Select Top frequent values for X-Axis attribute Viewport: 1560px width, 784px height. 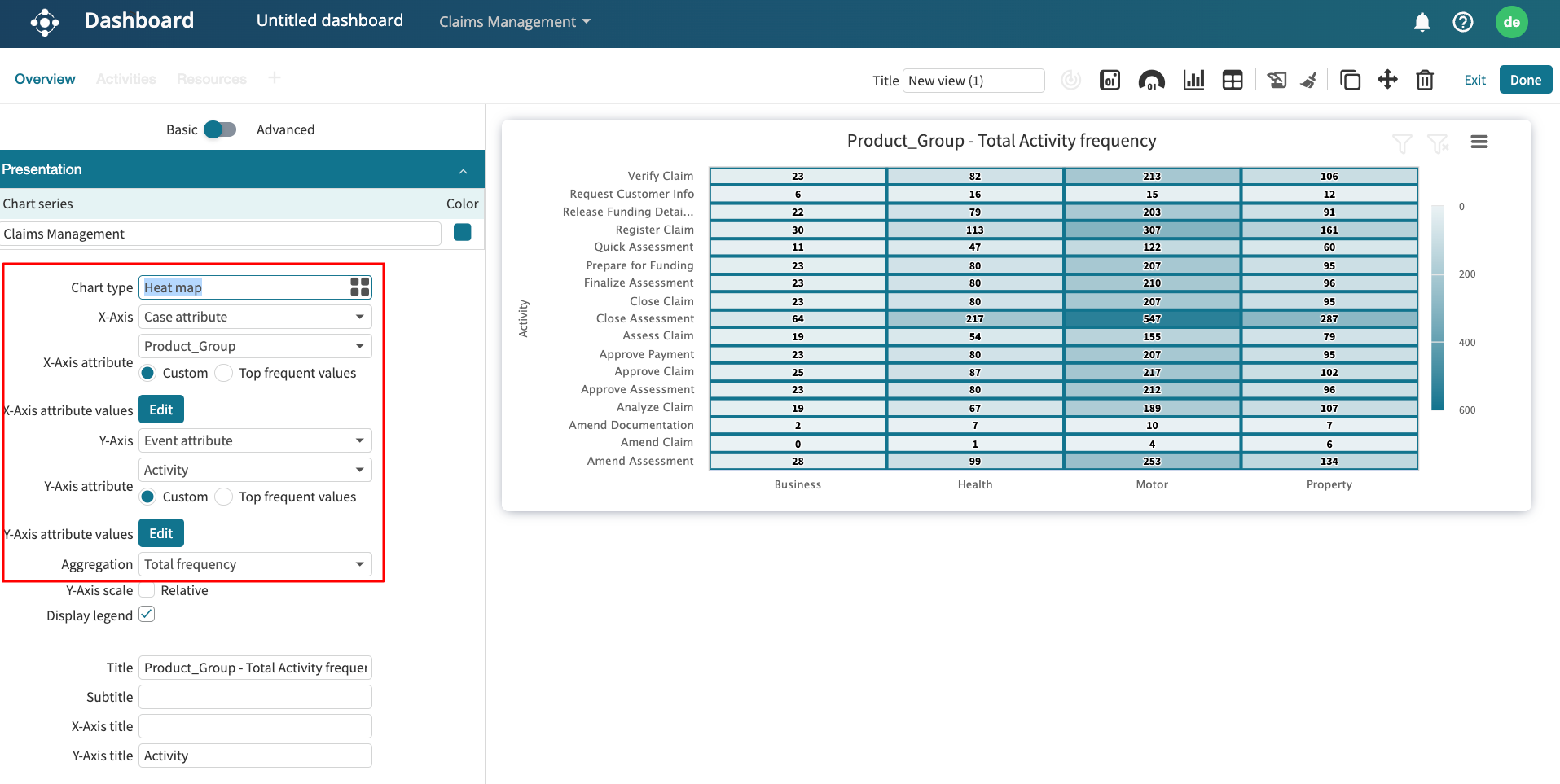(224, 373)
